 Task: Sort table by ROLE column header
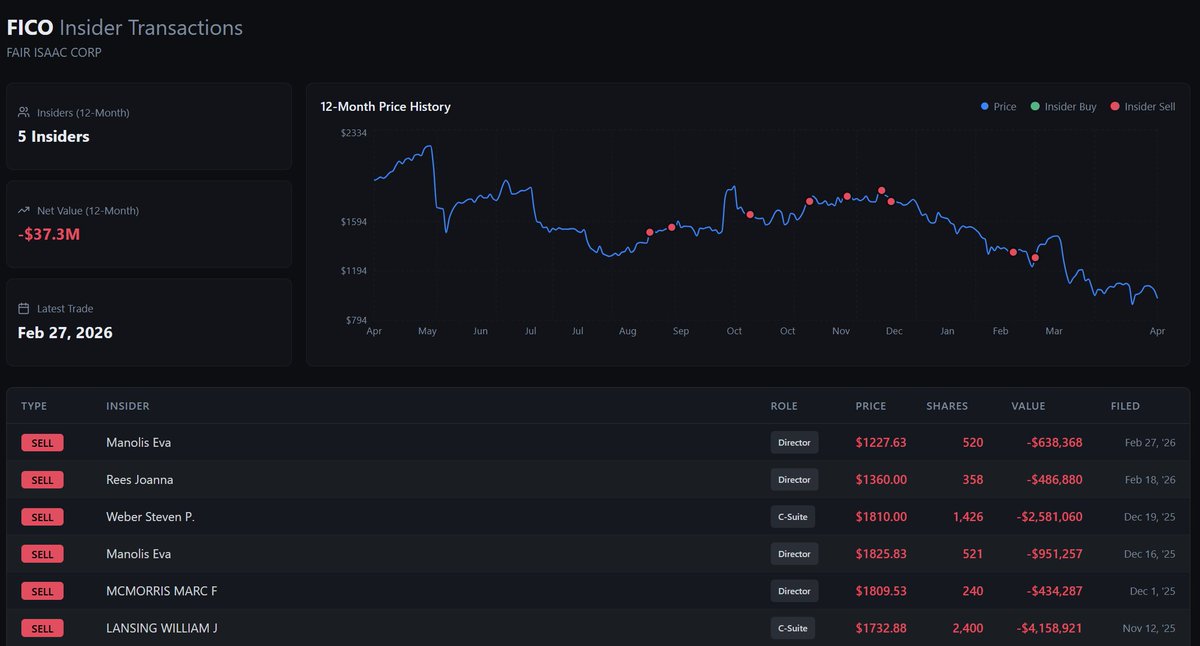[784, 406]
